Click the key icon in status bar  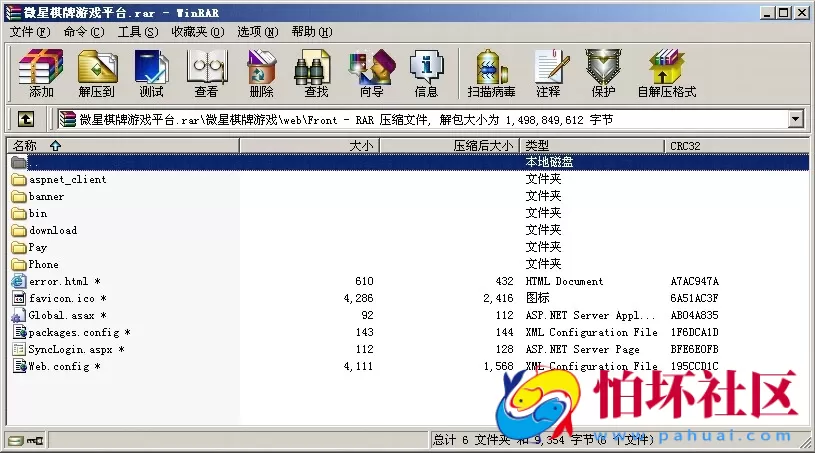35,441
